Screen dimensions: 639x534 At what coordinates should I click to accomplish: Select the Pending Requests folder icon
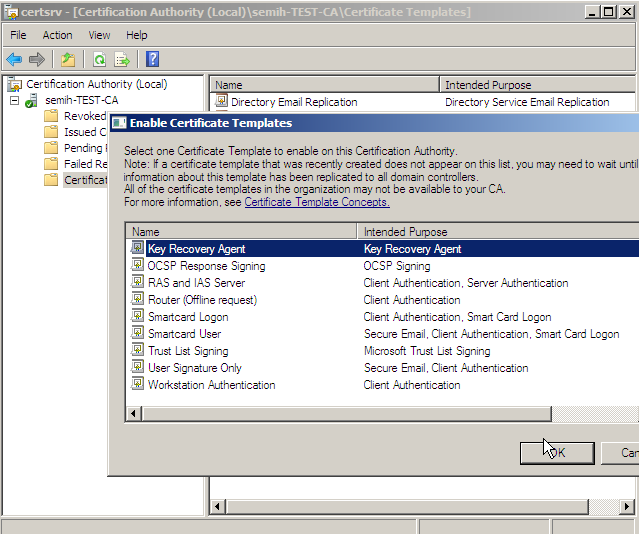[51, 148]
